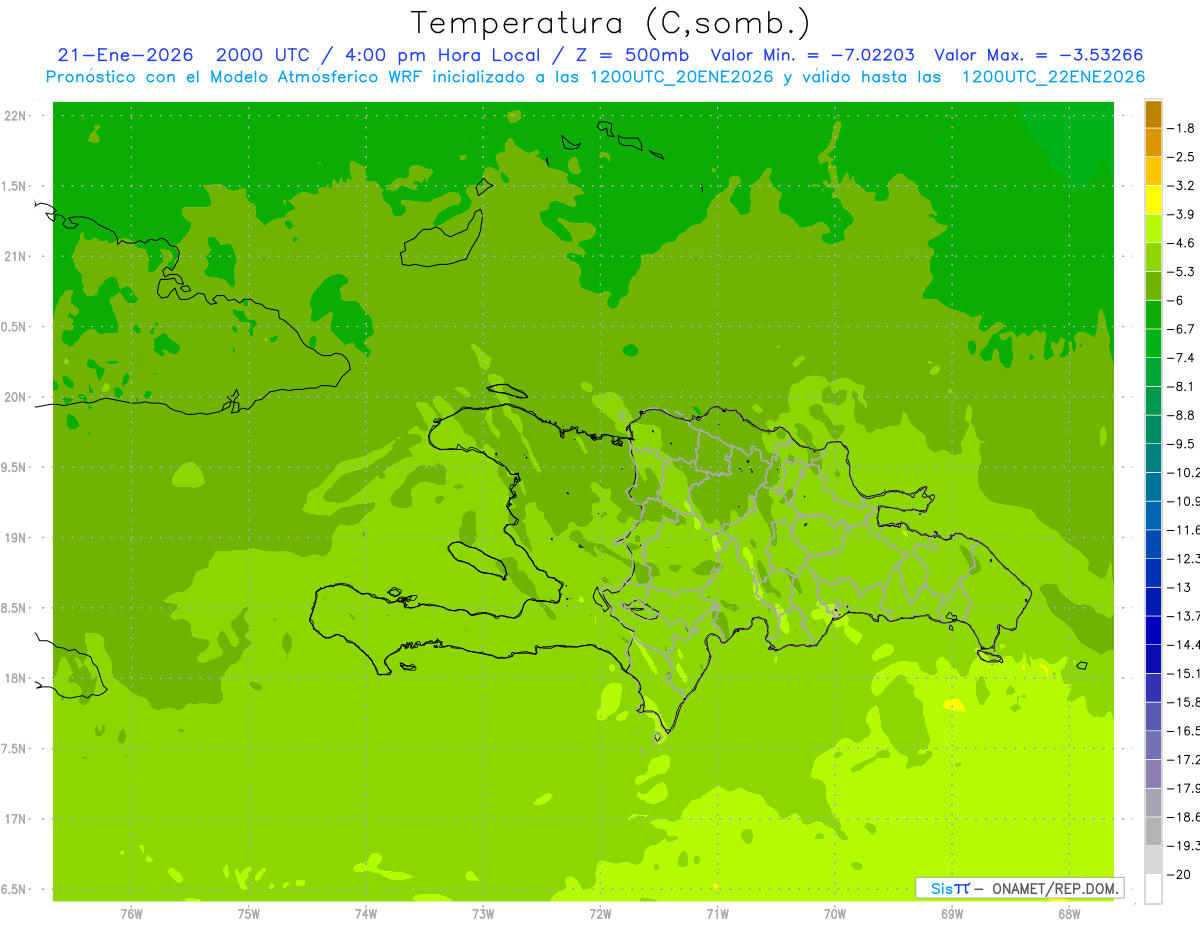
Task: Select the date text "21-Ene-2026"
Action: (126, 55)
